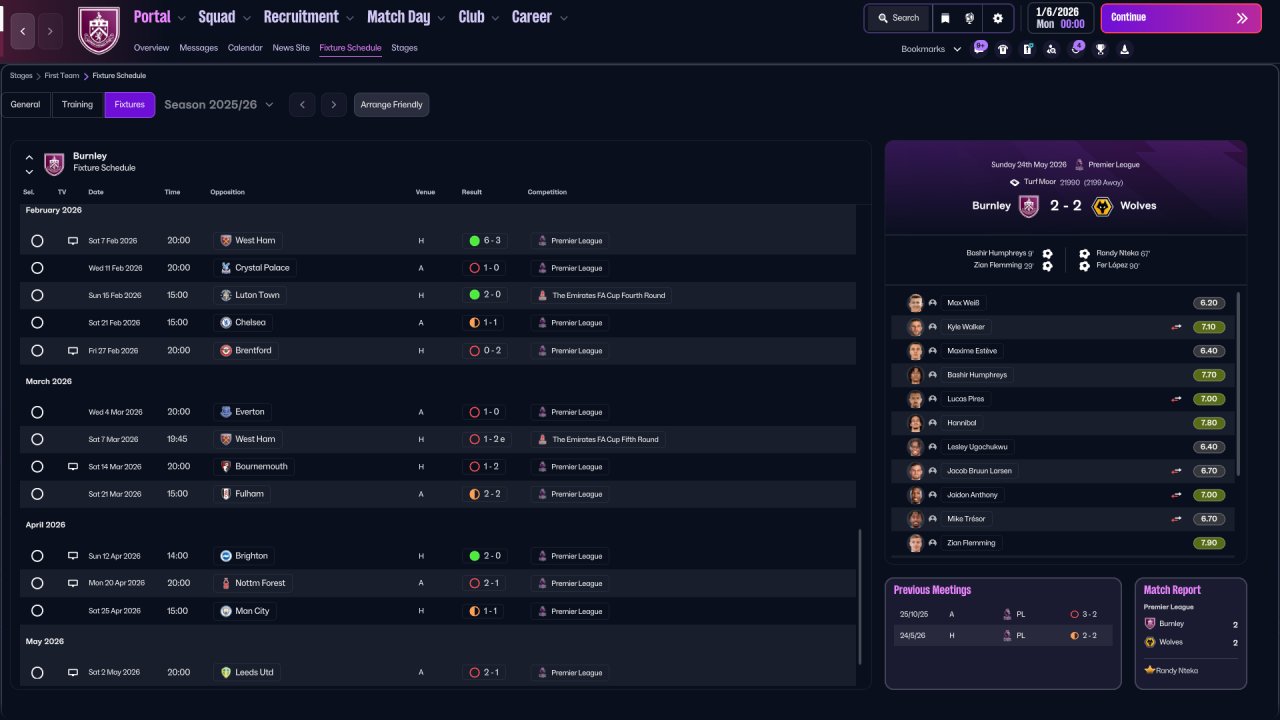Switch to the General tab

tap(25, 105)
